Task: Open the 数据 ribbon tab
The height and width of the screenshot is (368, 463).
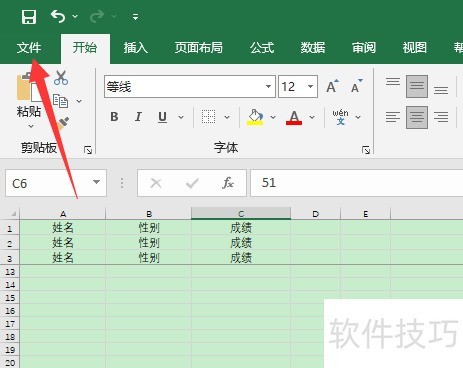Action: [313, 48]
